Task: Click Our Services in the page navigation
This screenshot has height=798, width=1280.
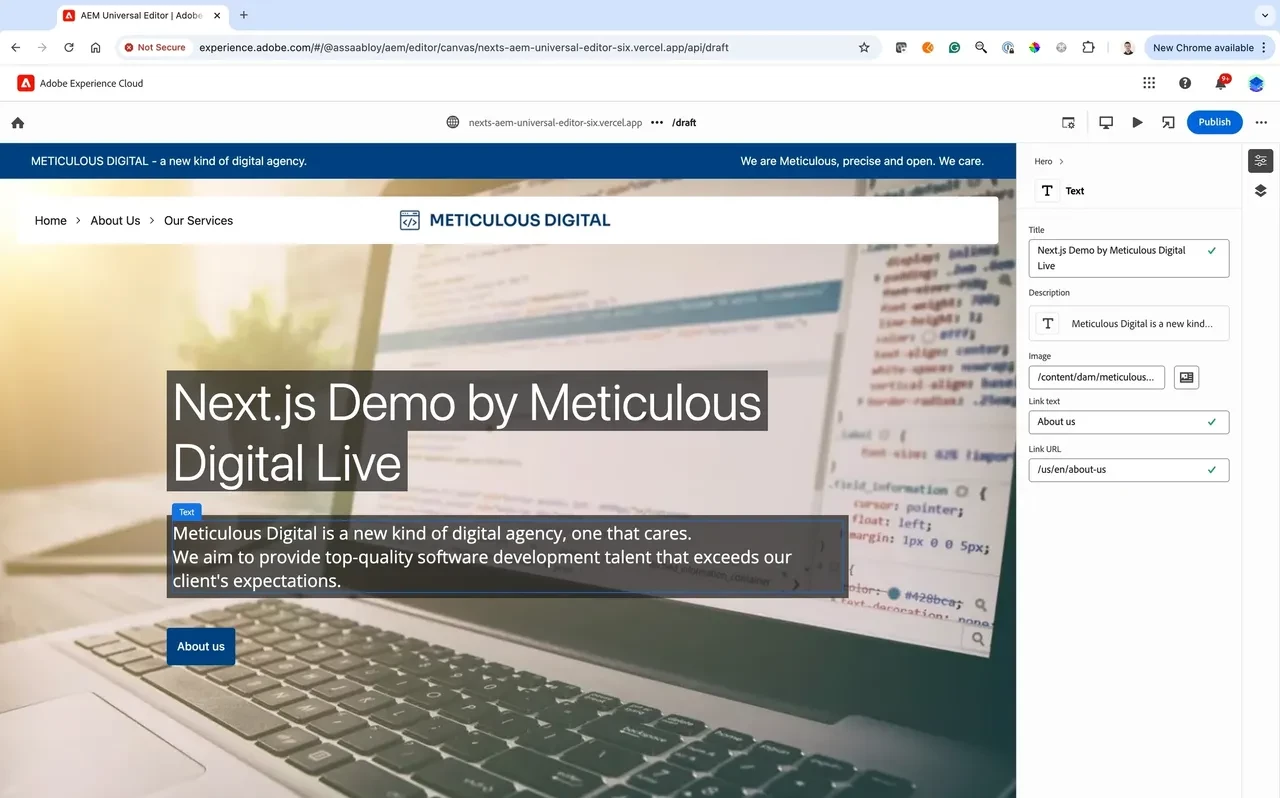Action: pos(198,220)
